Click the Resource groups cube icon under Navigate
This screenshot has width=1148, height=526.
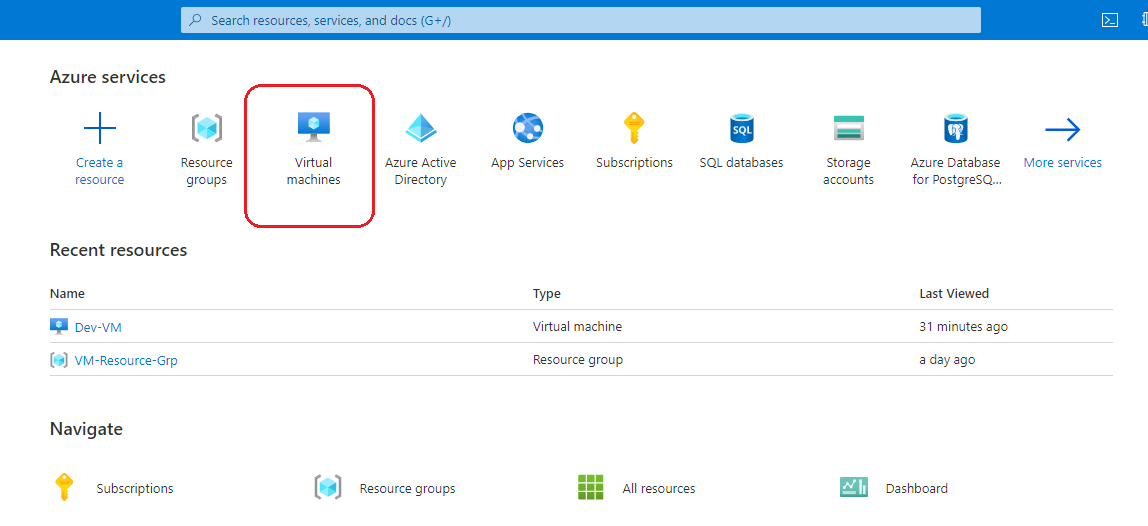tap(328, 487)
